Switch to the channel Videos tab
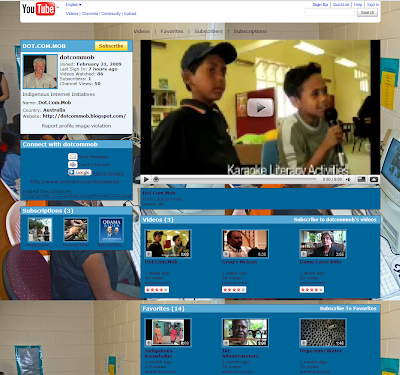Image resolution: width=400 pixels, height=375 pixels. coord(142,31)
